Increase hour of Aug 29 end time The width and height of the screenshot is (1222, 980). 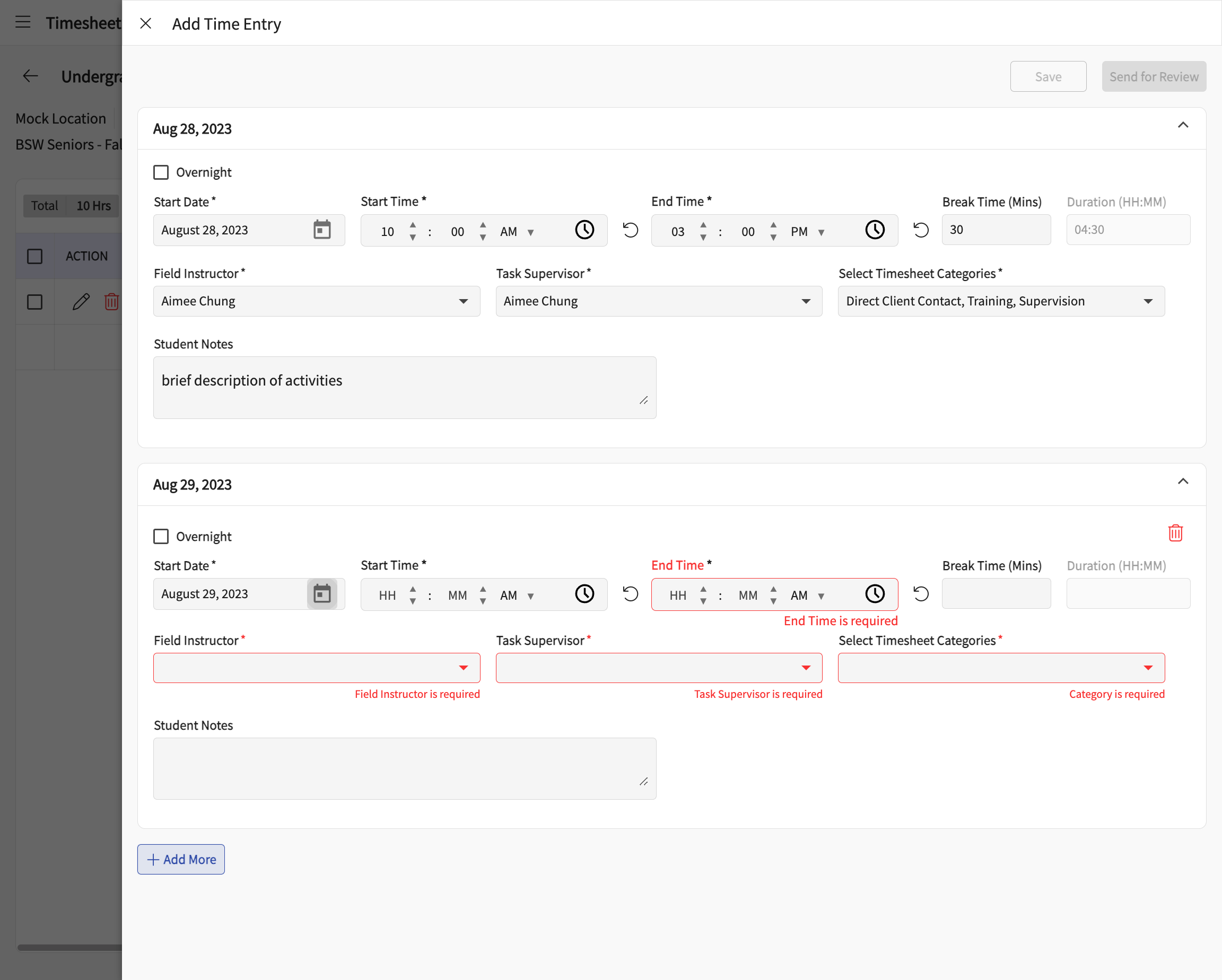click(703, 589)
